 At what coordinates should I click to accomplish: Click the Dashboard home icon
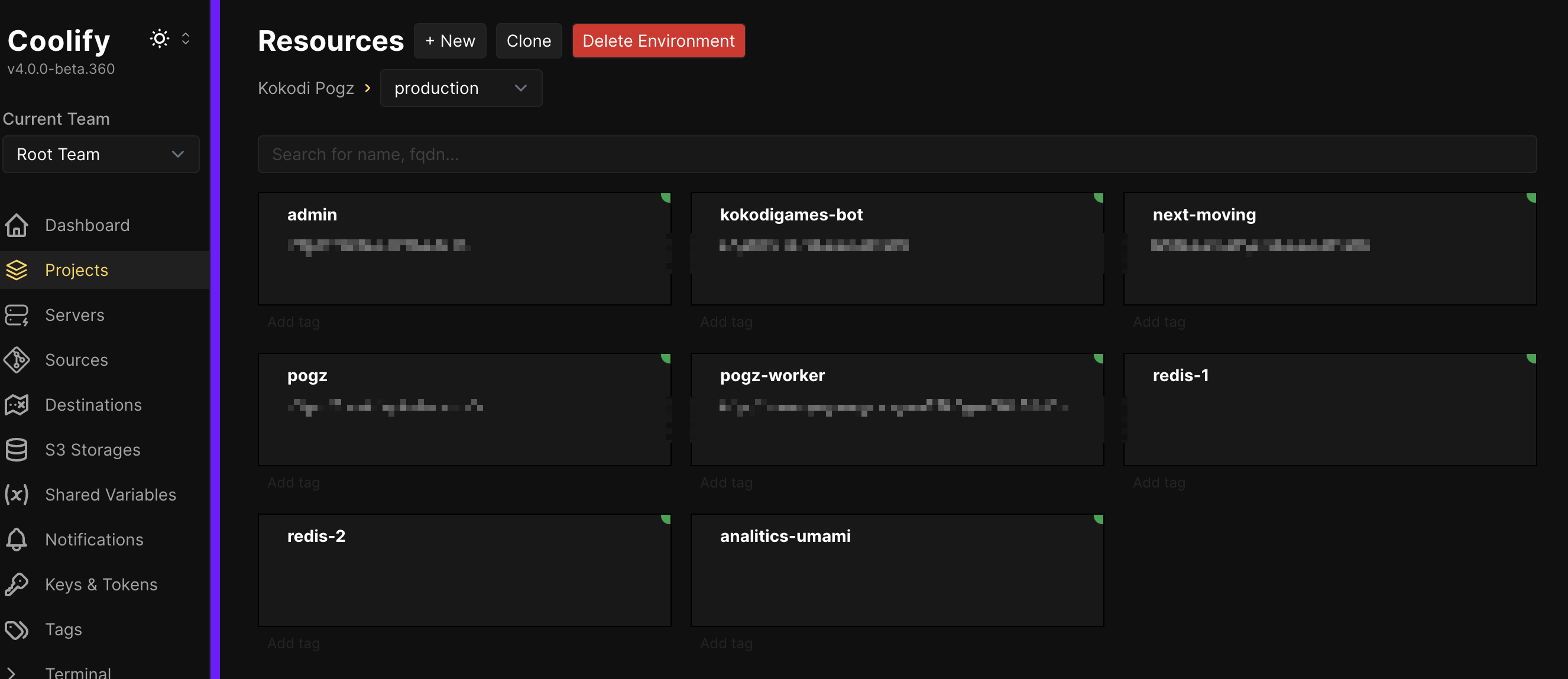pyautogui.click(x=17, y=225)
